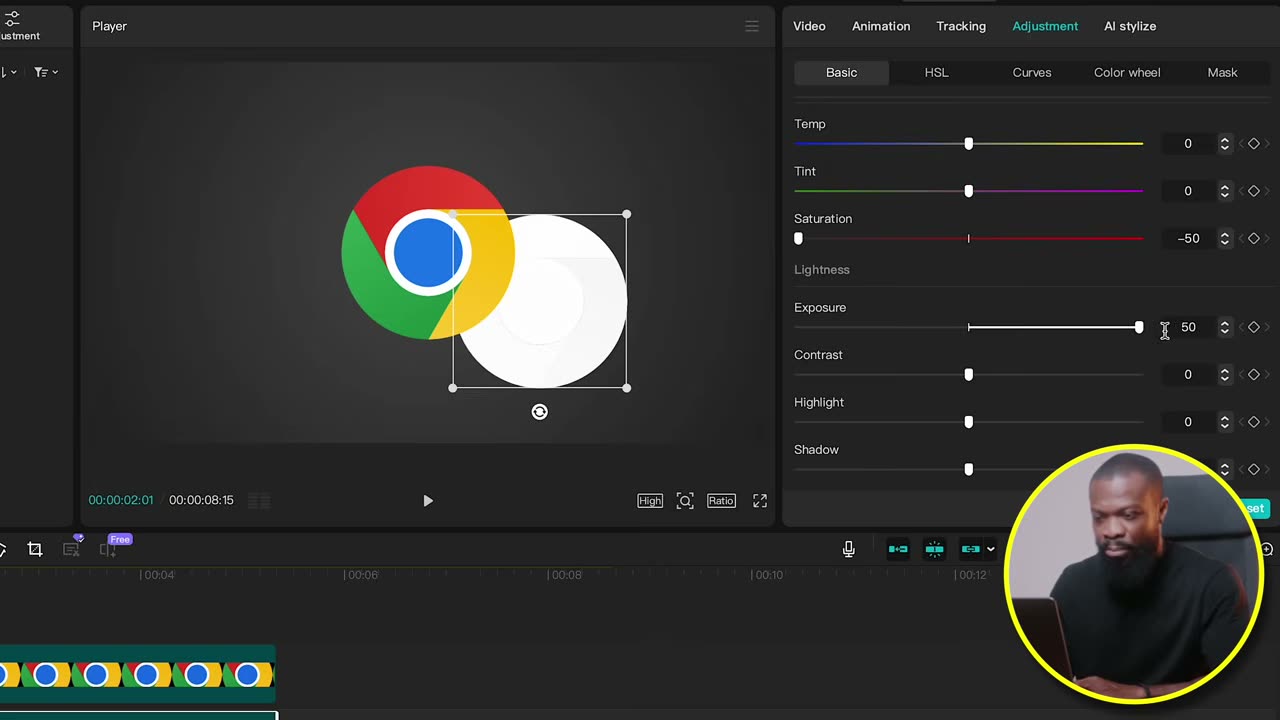The image size is (1280, 720).
Task: Select the Crop tool in the timeline toolbar
Action: 35,549
